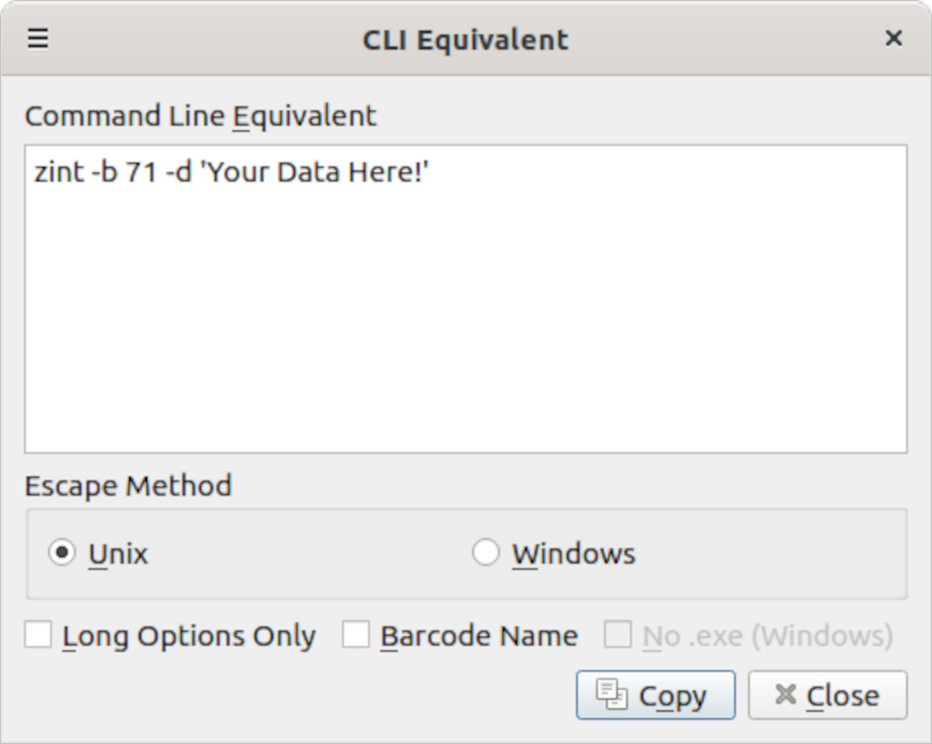Select the Windows escape method radio
932x744 pixels.
[x=486, y=553]
